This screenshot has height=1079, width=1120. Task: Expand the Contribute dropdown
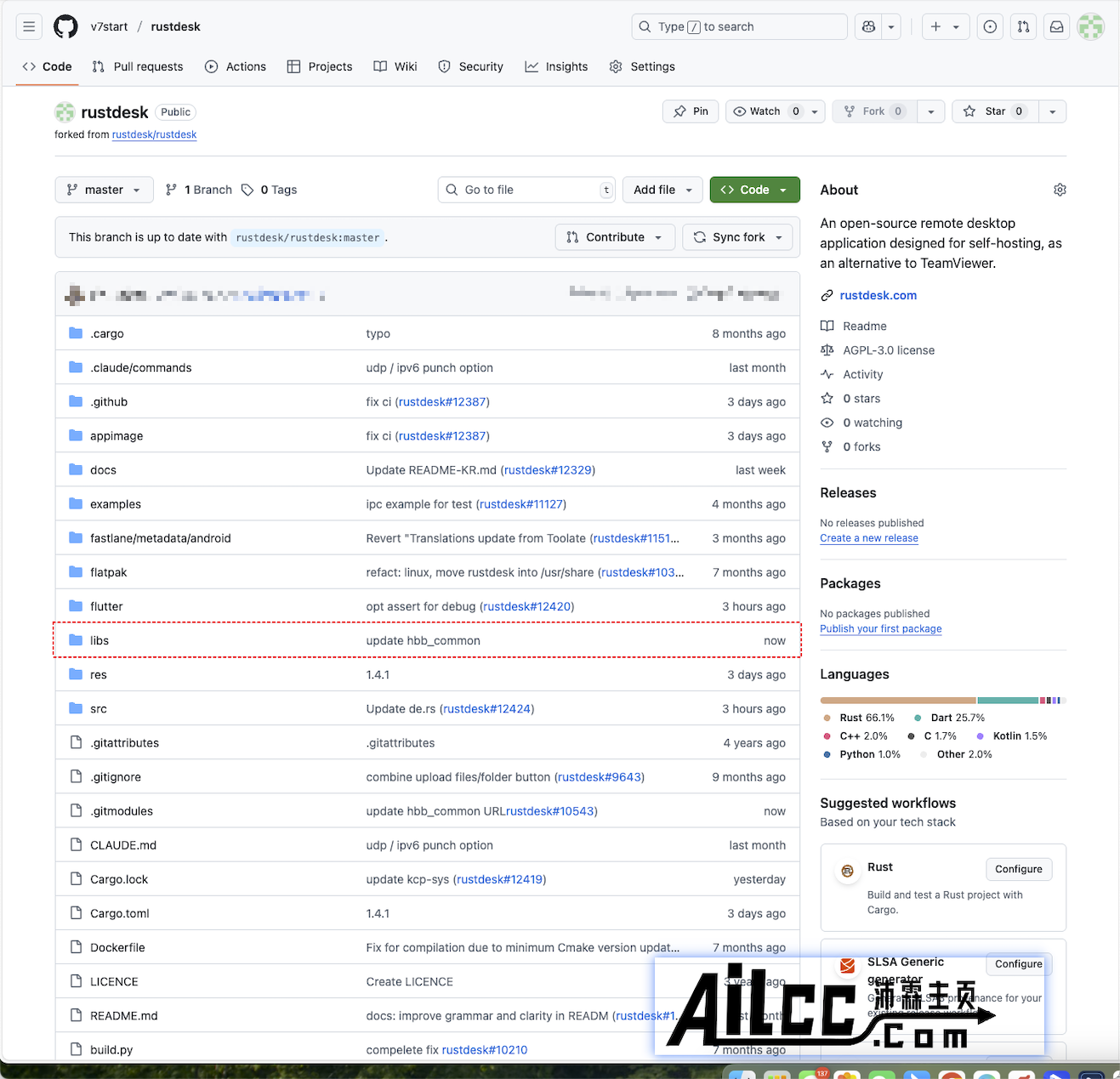616,237
